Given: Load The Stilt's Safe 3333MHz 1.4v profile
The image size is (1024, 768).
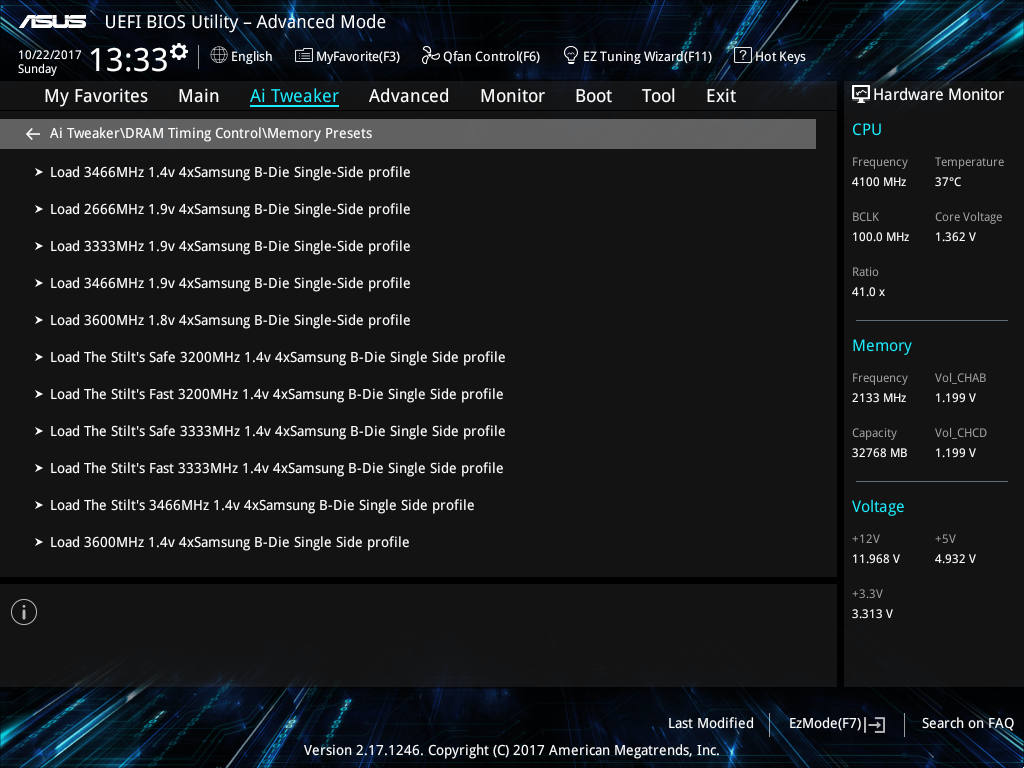Looking at the screenshot, I should coord(278,432).
